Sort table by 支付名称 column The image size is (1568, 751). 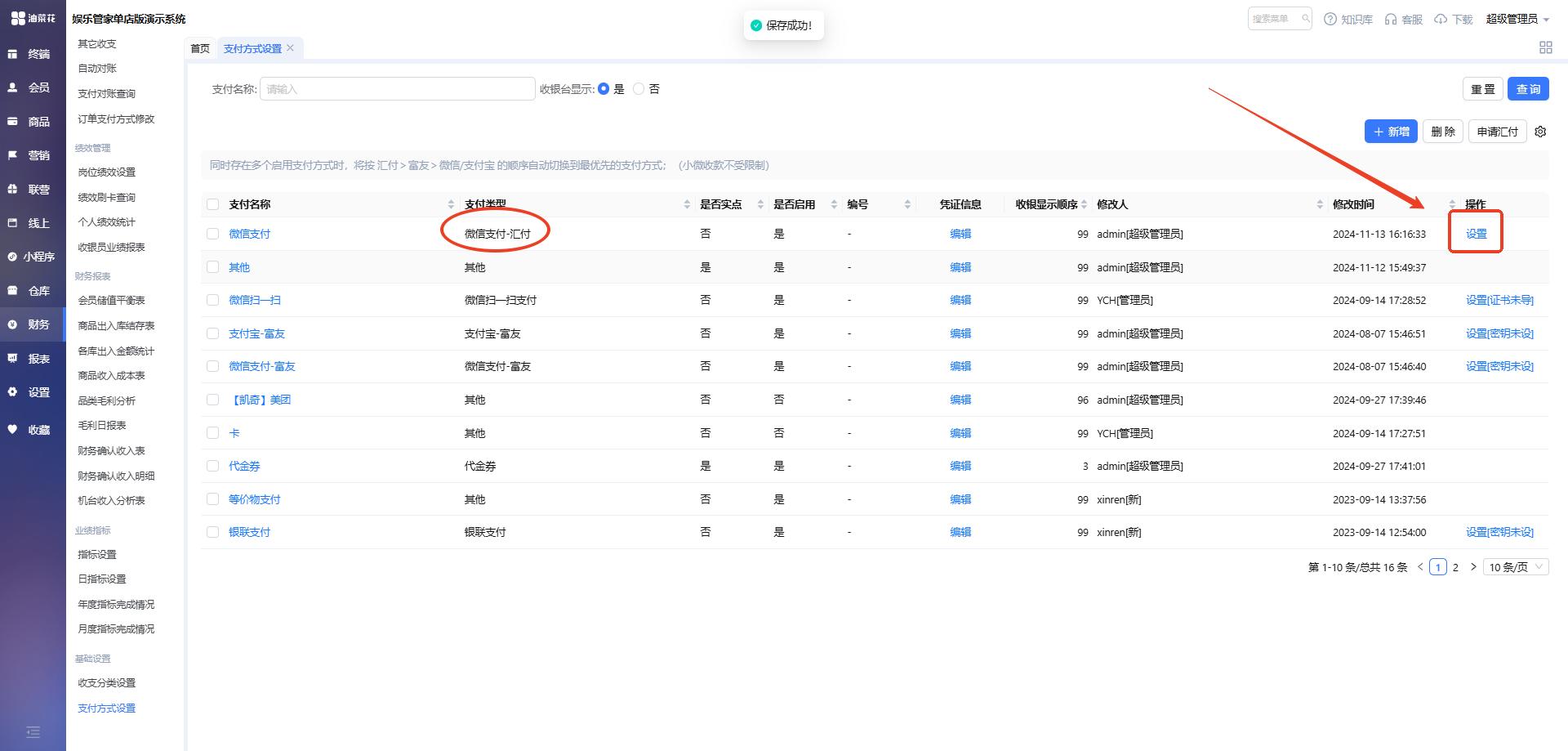tap(451, 204)
